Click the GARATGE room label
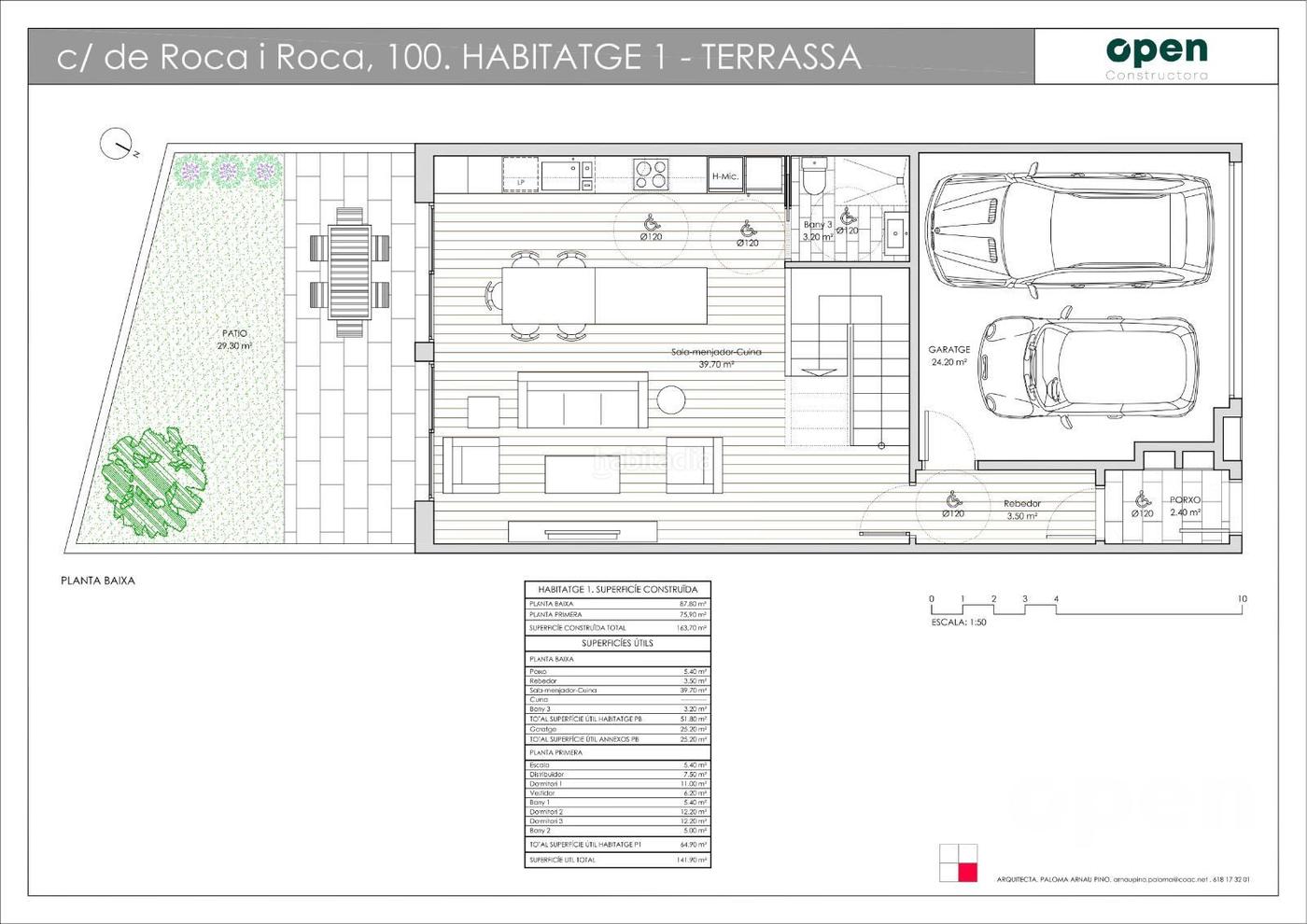The image size is (1307, 924). click(x=949, y=350)
